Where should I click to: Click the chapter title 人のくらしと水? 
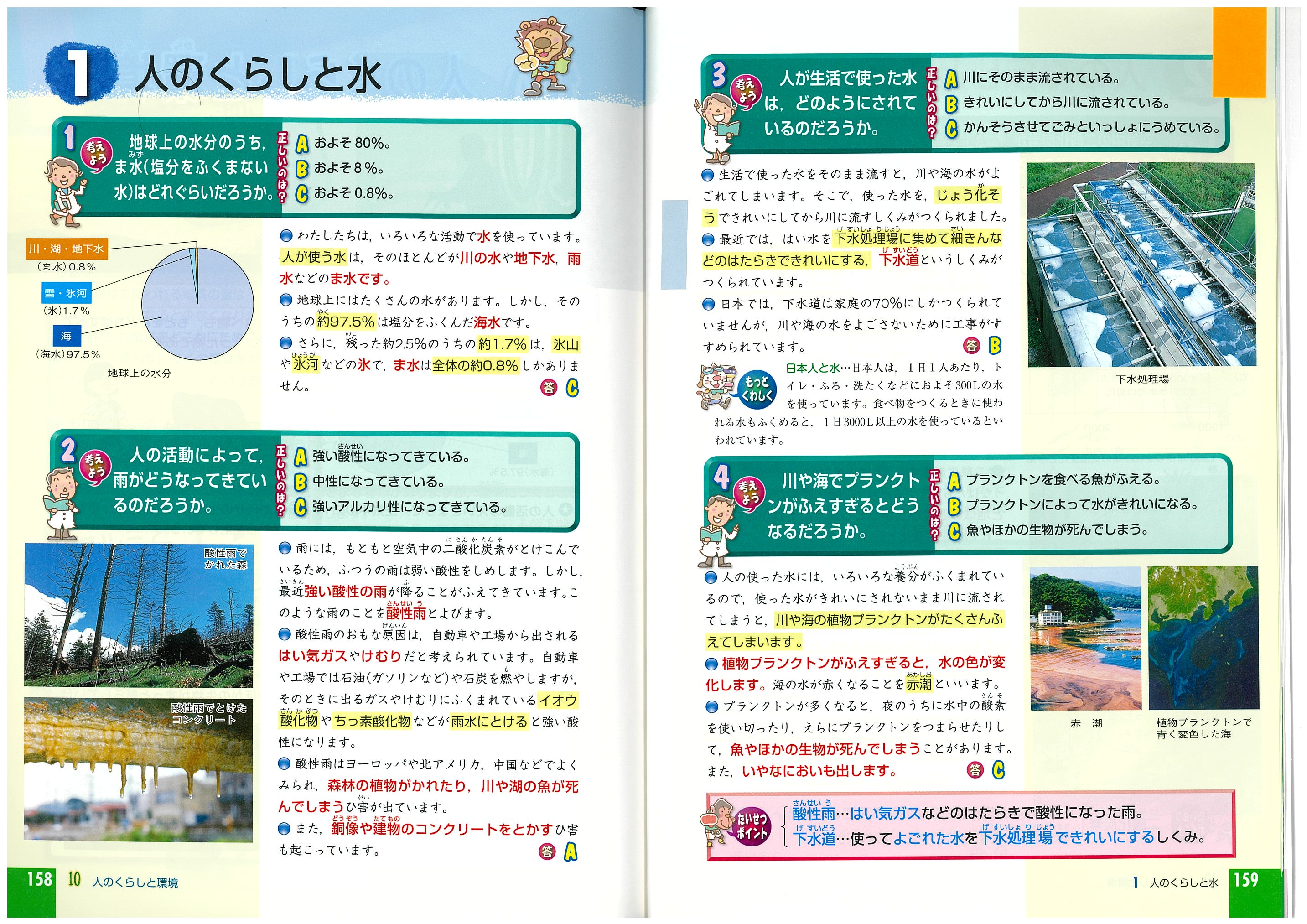258,75
